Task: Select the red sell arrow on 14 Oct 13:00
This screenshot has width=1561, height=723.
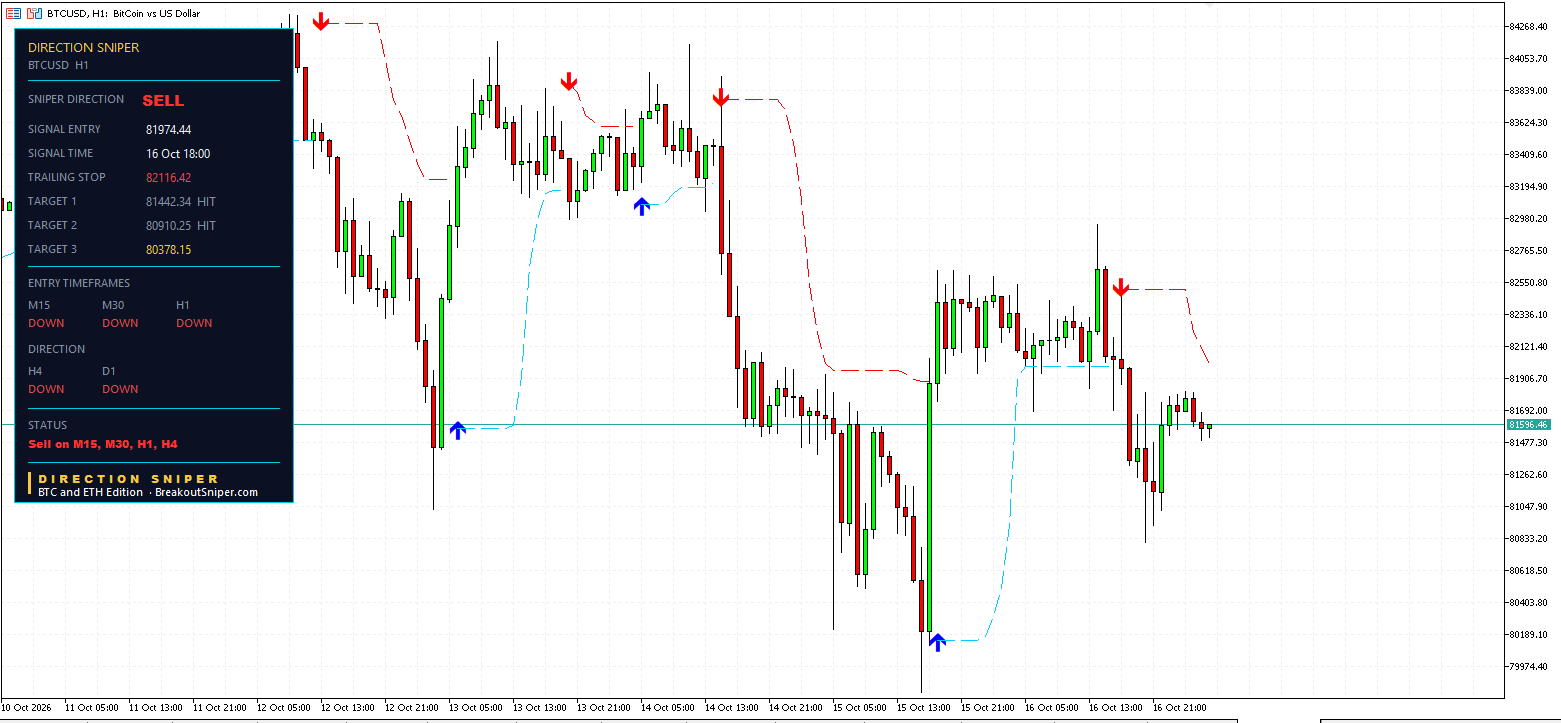Action: pos(721,97)
